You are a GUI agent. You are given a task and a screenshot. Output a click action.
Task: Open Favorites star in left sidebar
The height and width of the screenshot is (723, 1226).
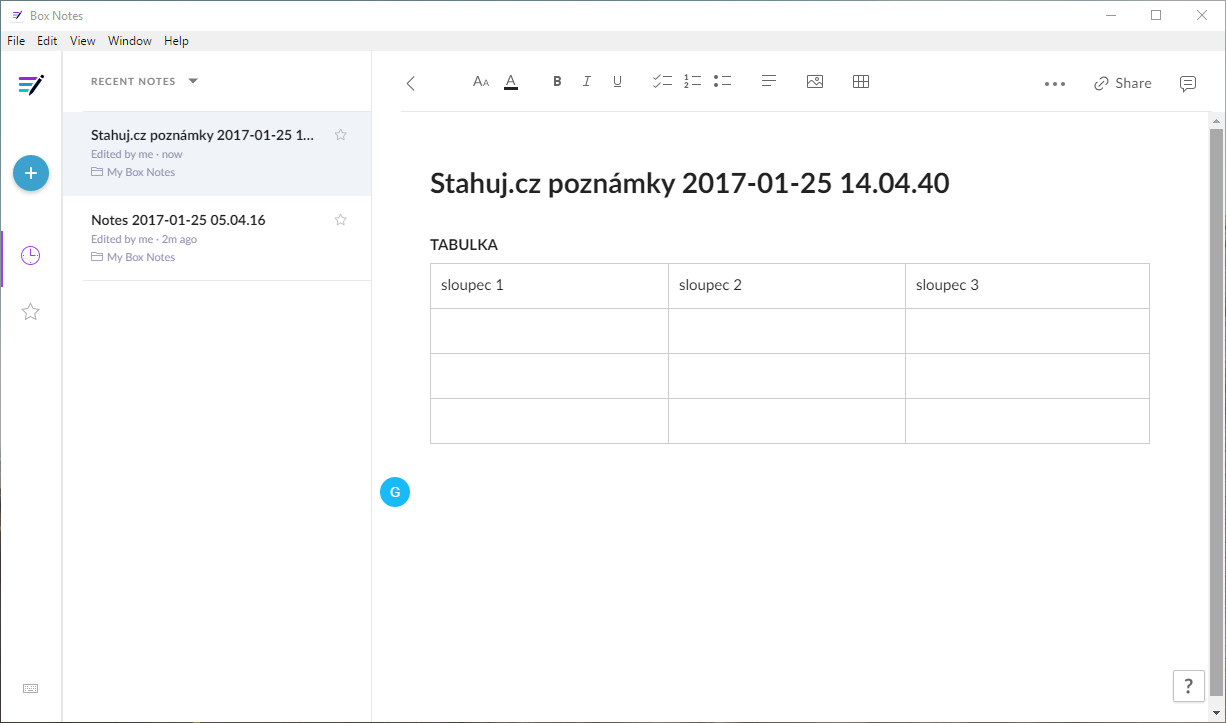pos(31,312)
